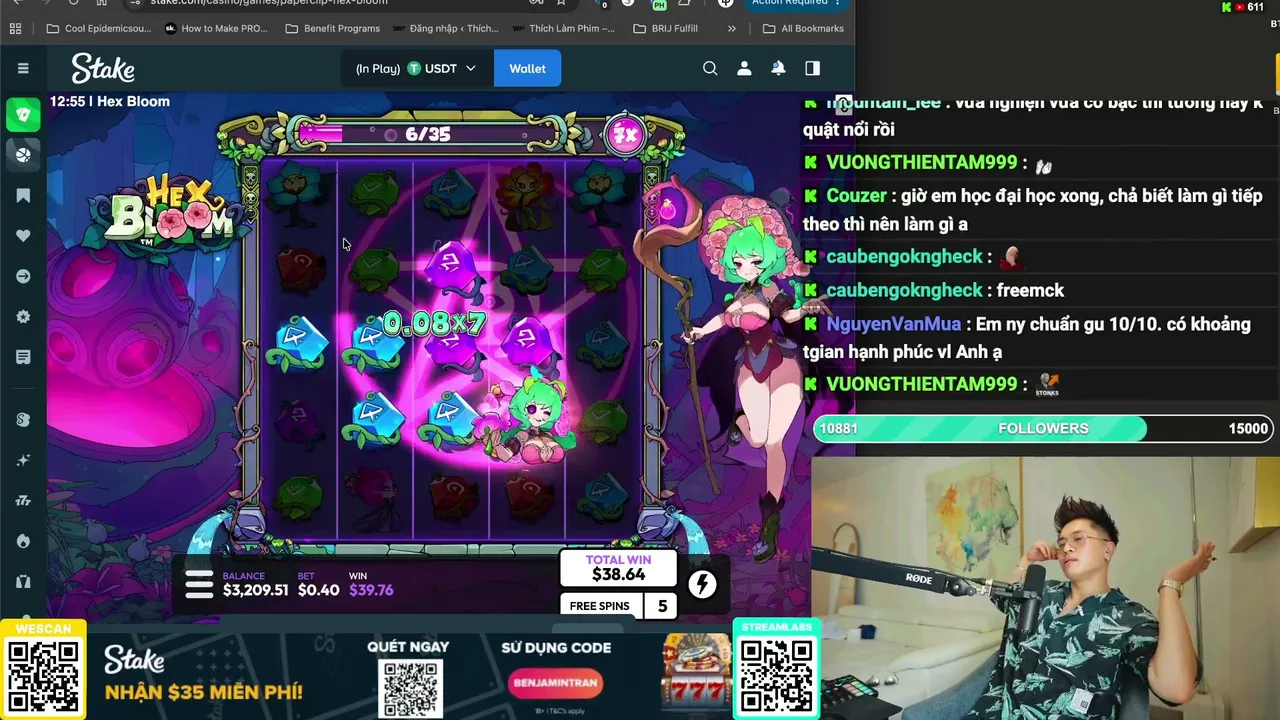Screen dimensions: 1280x720
Task: Open the sparkles sidebar icon
Action: pos(23,460)
